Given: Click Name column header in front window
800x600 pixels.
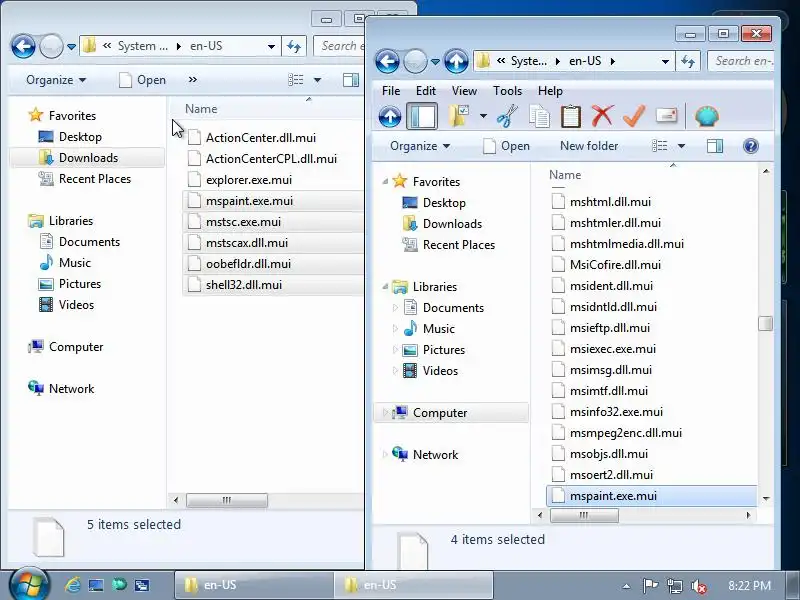Looking at the screenshot, I should tap(565, 175).
